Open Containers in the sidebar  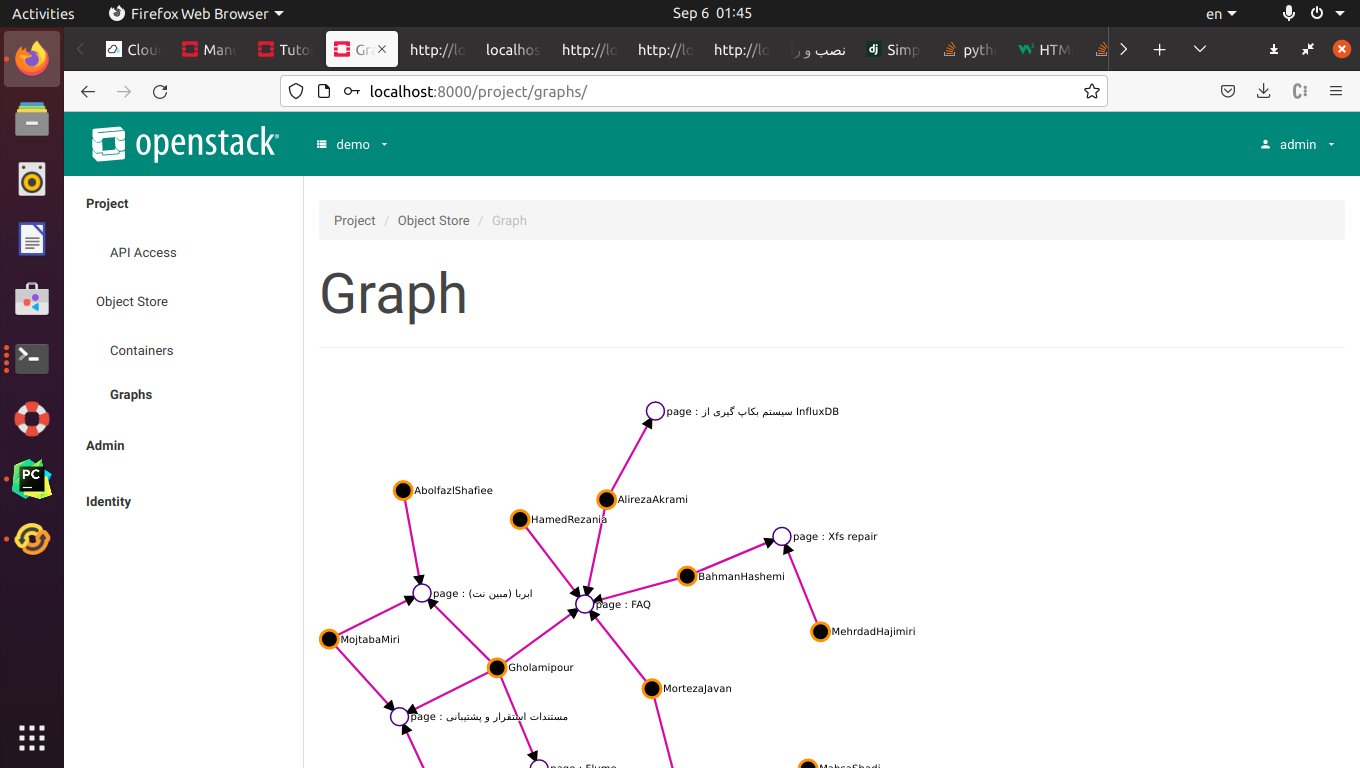coord(142,350)
